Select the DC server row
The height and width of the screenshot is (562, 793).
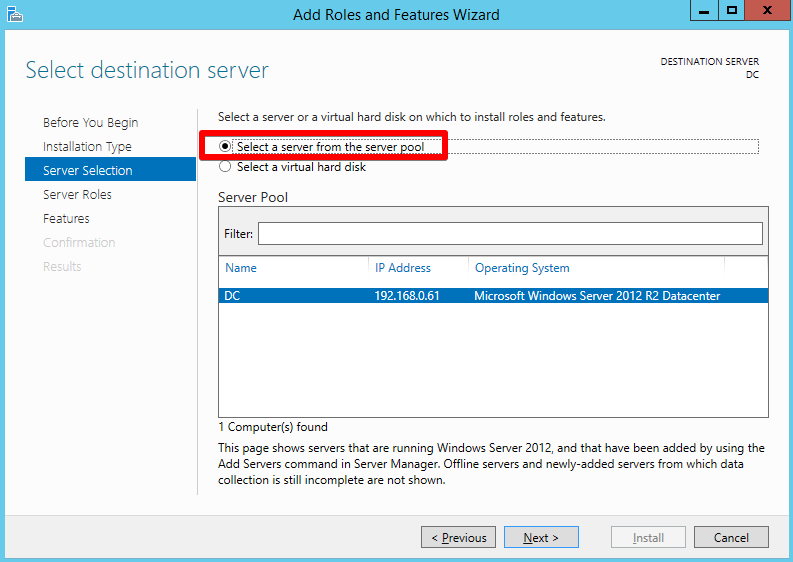493,296
